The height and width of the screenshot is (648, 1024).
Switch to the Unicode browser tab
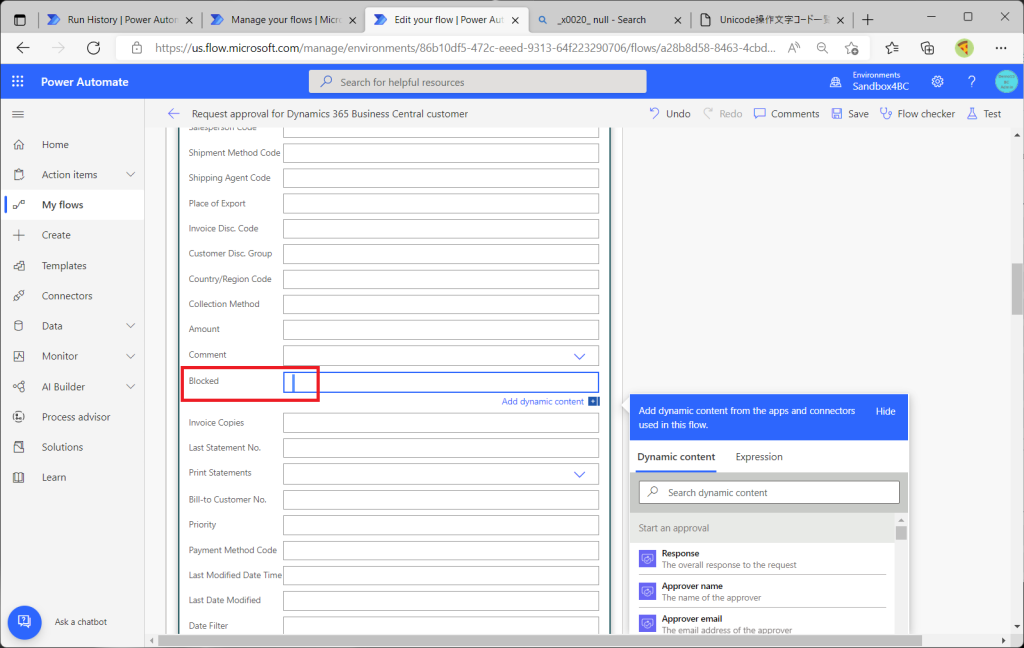click(772, 20)
